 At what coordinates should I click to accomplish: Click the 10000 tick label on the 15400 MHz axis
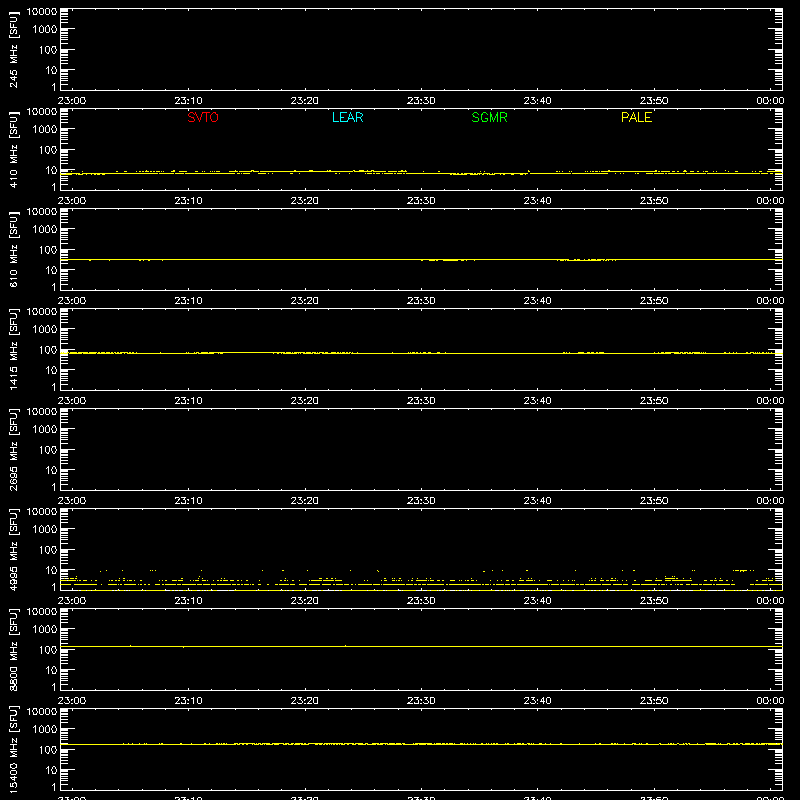tap(42, 712)
